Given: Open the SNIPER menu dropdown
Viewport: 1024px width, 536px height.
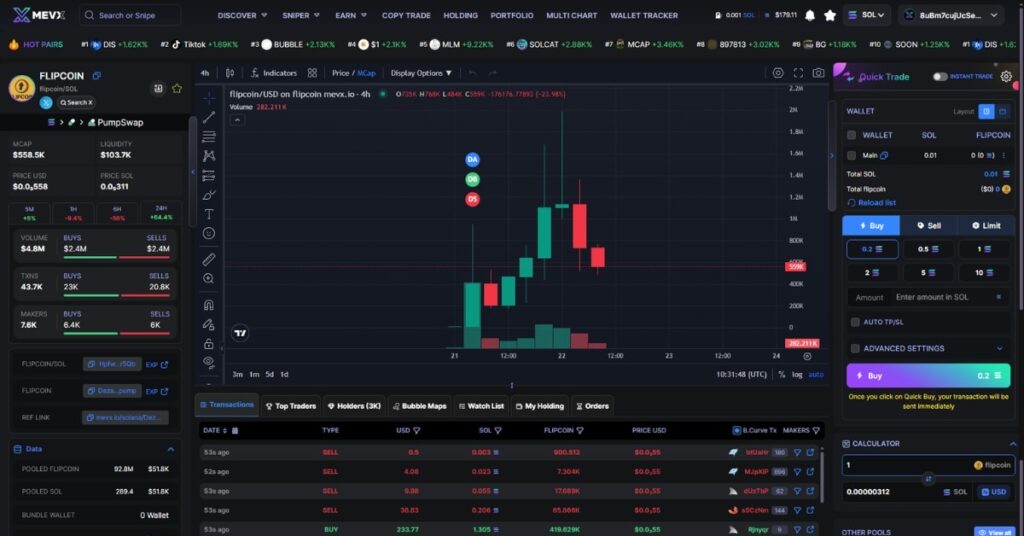Looking at the screenshot, I should click(301, 15).
